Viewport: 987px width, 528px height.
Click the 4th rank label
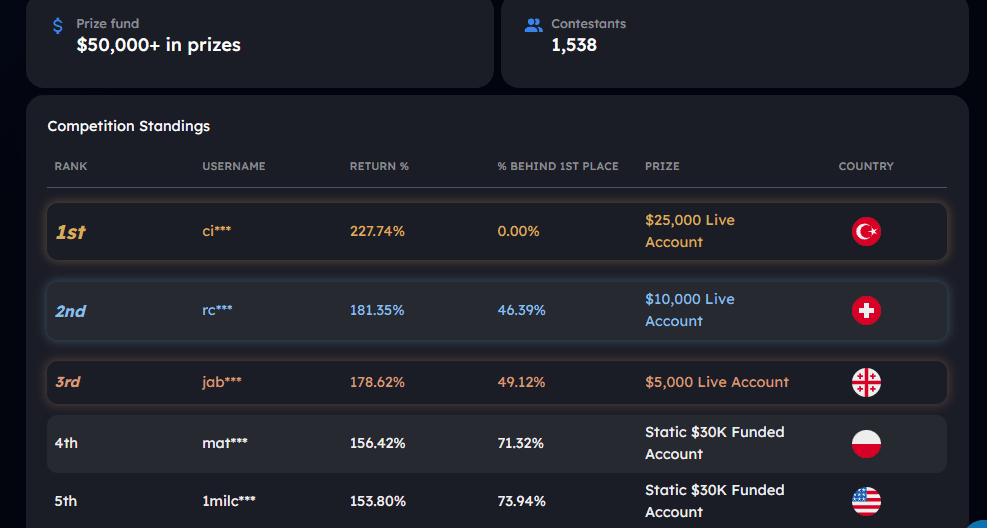click(x=66, y=443)
